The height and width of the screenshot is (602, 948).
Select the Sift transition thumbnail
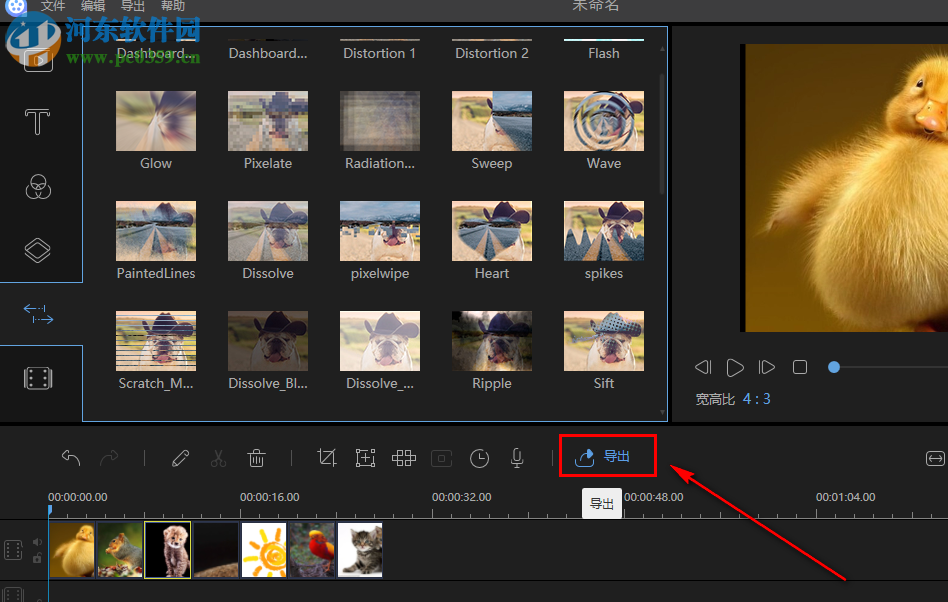[x=603, y=341]
